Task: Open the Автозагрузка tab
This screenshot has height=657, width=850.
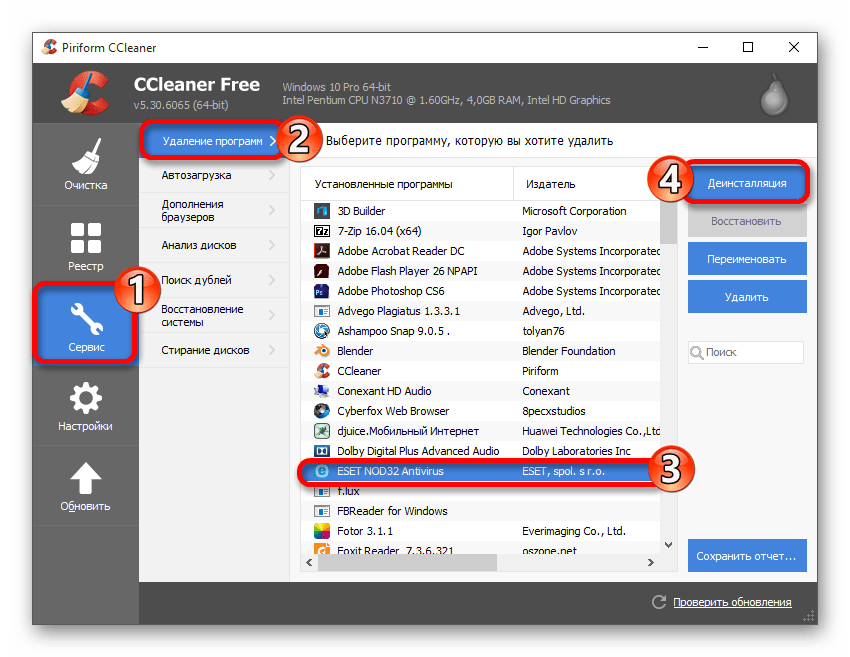Action: point(214,175)
